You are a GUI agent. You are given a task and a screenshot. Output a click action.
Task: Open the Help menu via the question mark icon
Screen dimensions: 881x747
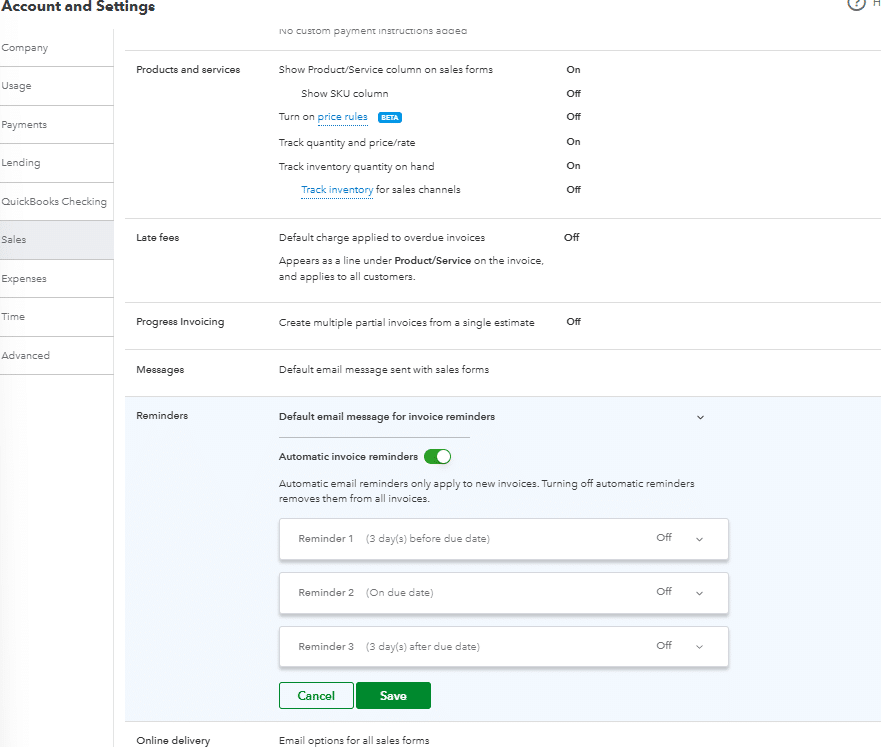point(857,5)
